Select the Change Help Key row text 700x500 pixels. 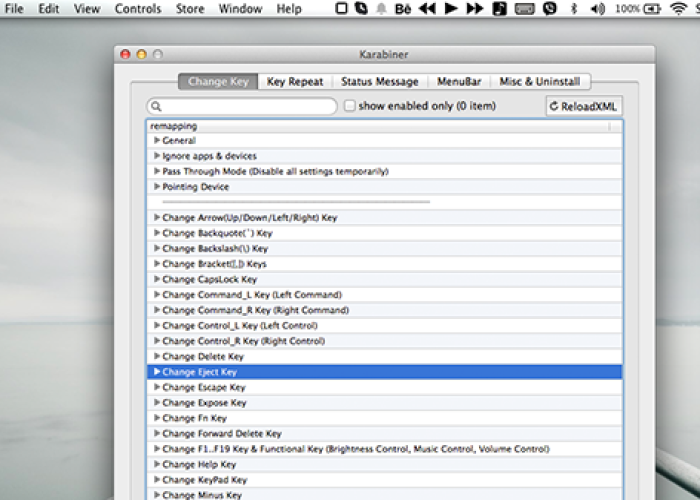point(199,464)
